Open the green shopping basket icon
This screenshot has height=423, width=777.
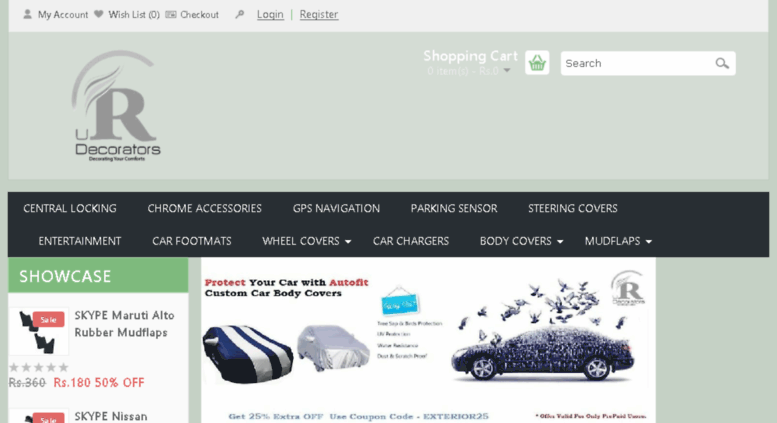click(537, 62)
